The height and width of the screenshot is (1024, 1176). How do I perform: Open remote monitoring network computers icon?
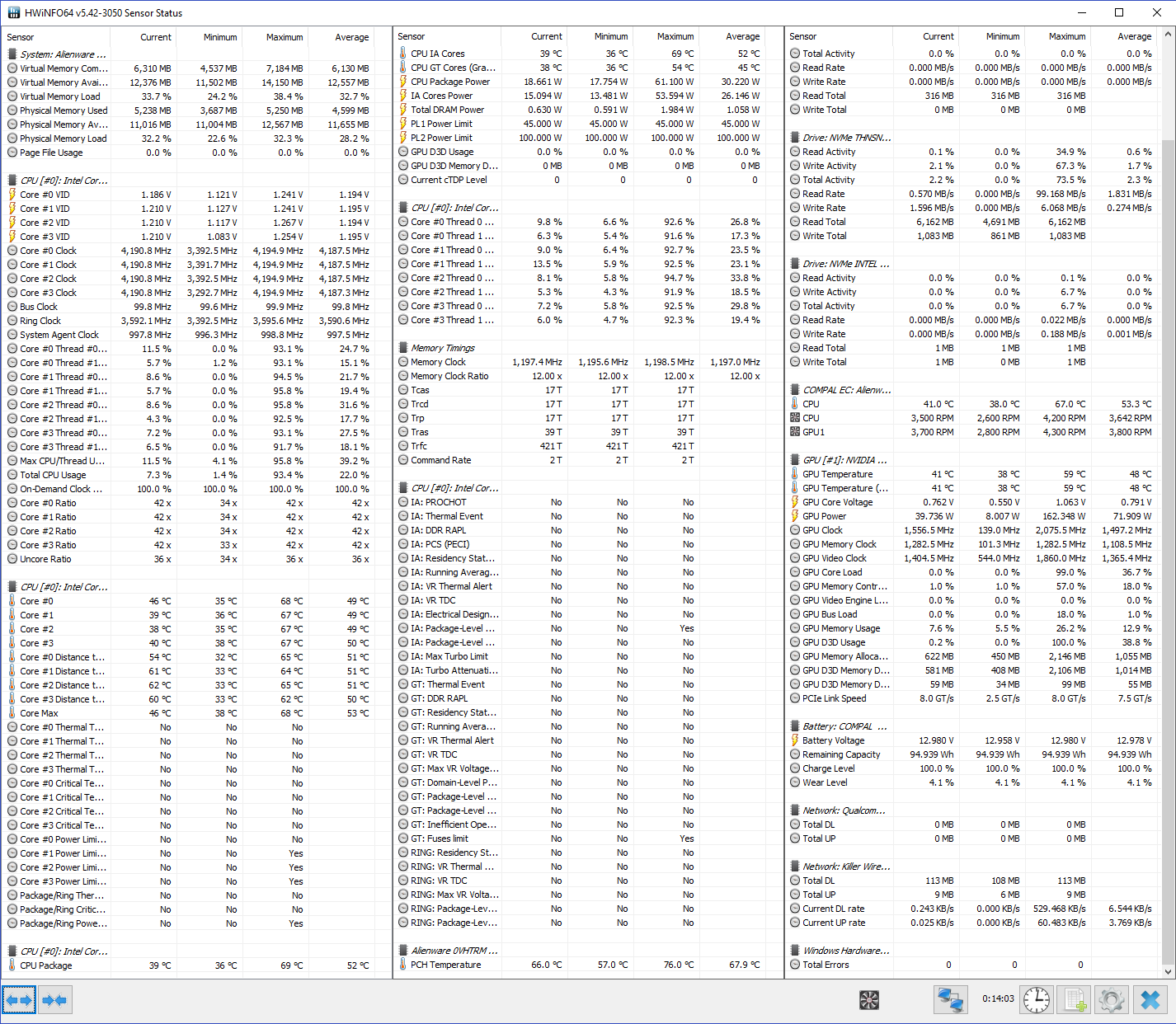click(x=950, y=1000)
